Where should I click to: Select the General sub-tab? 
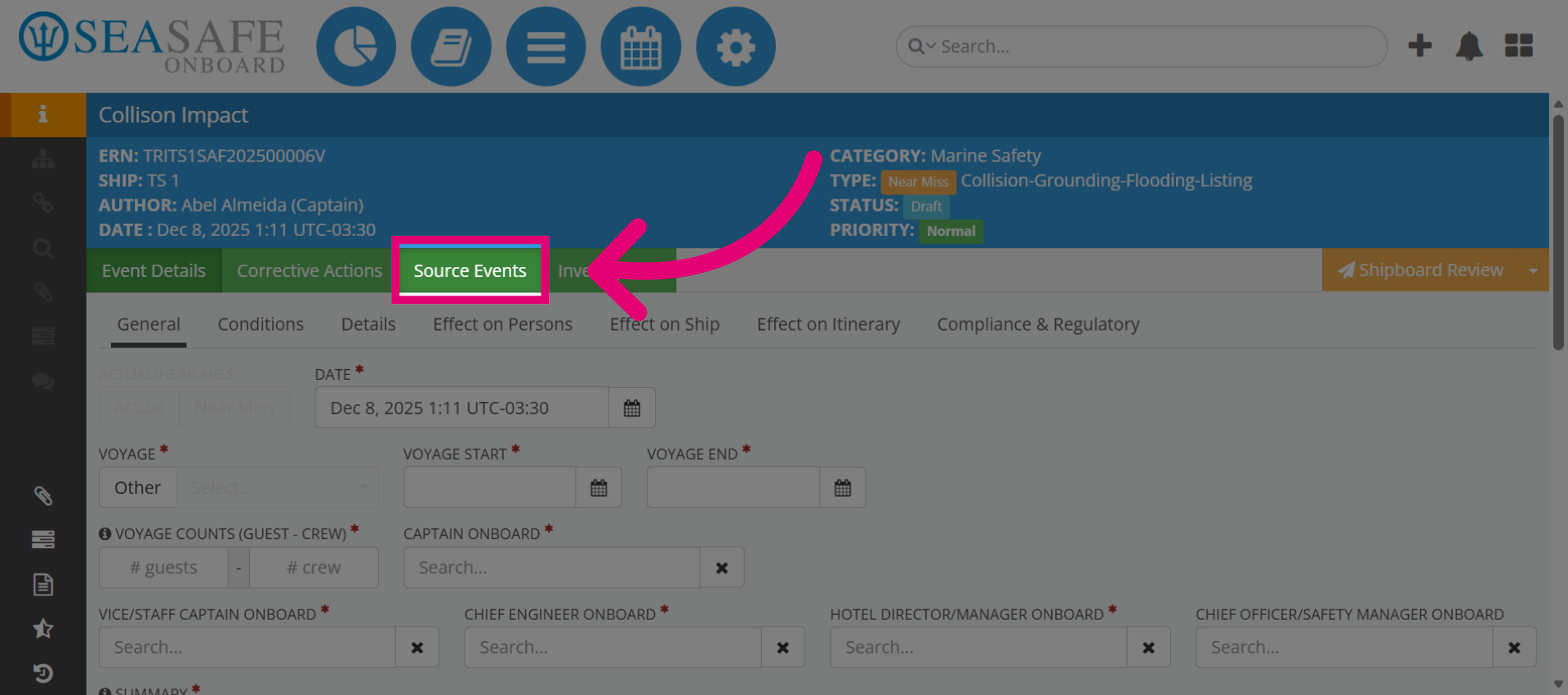[x=149, y=324]
